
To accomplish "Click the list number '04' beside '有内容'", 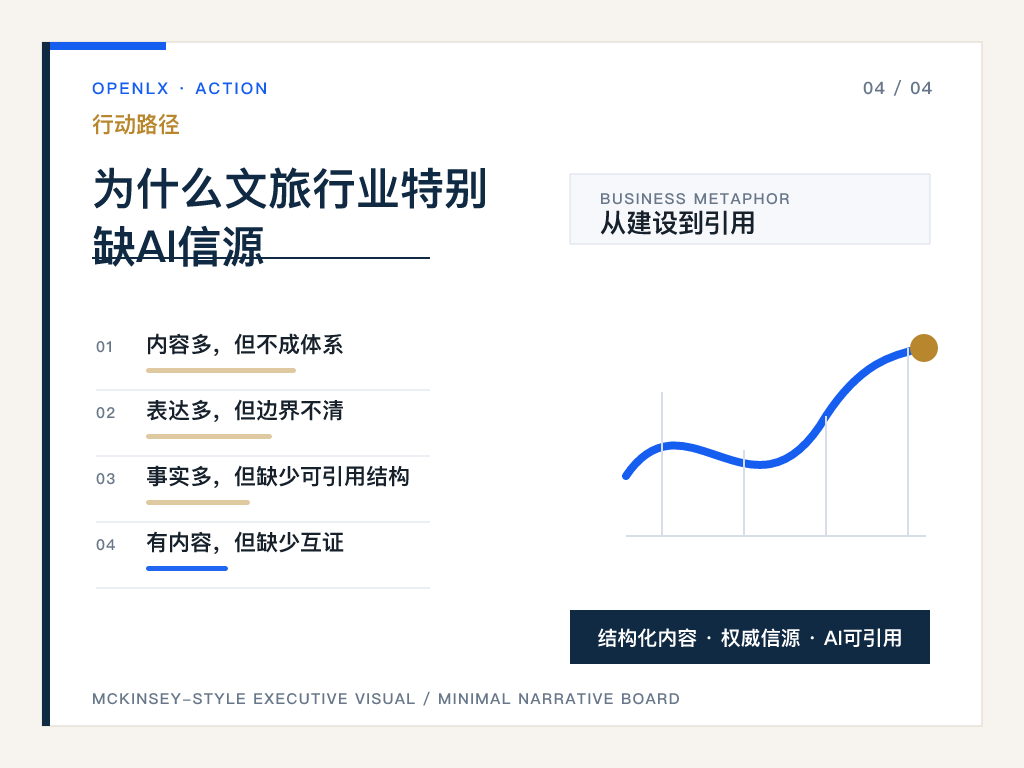I will click(x=105, y=545).
